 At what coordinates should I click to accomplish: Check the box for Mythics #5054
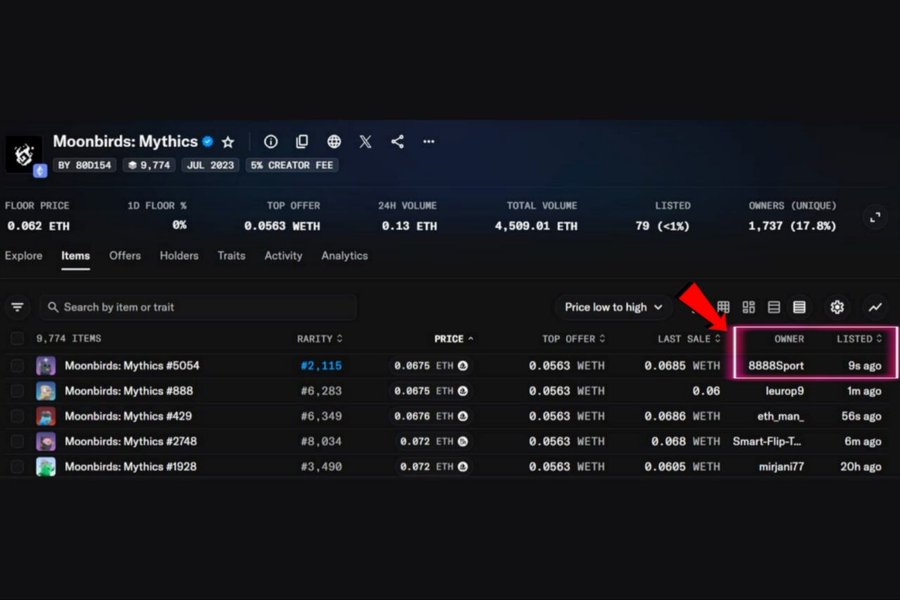click(x=17, y=366)
